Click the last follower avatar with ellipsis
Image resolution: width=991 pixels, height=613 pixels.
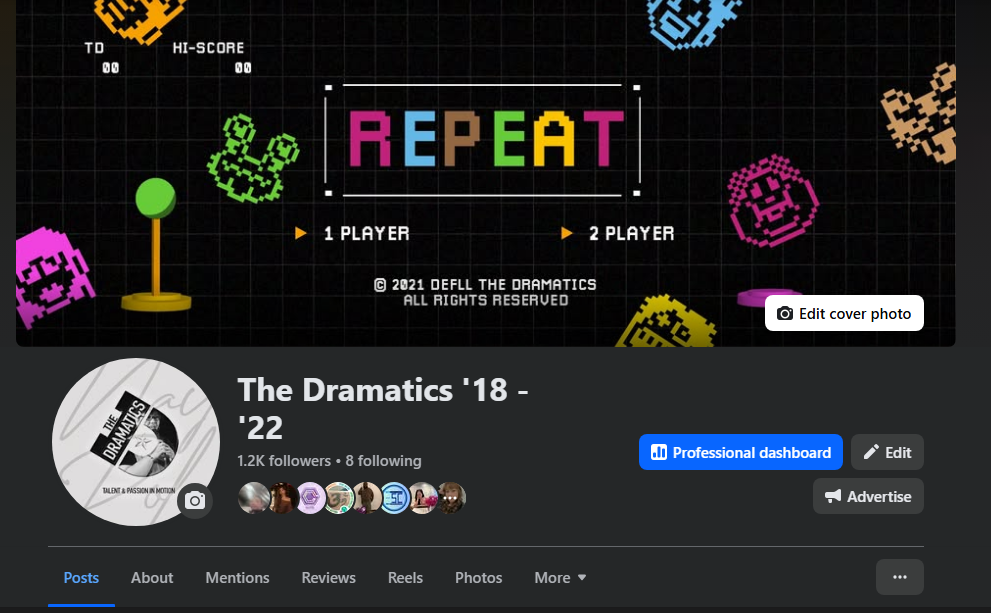click(450, 498)
